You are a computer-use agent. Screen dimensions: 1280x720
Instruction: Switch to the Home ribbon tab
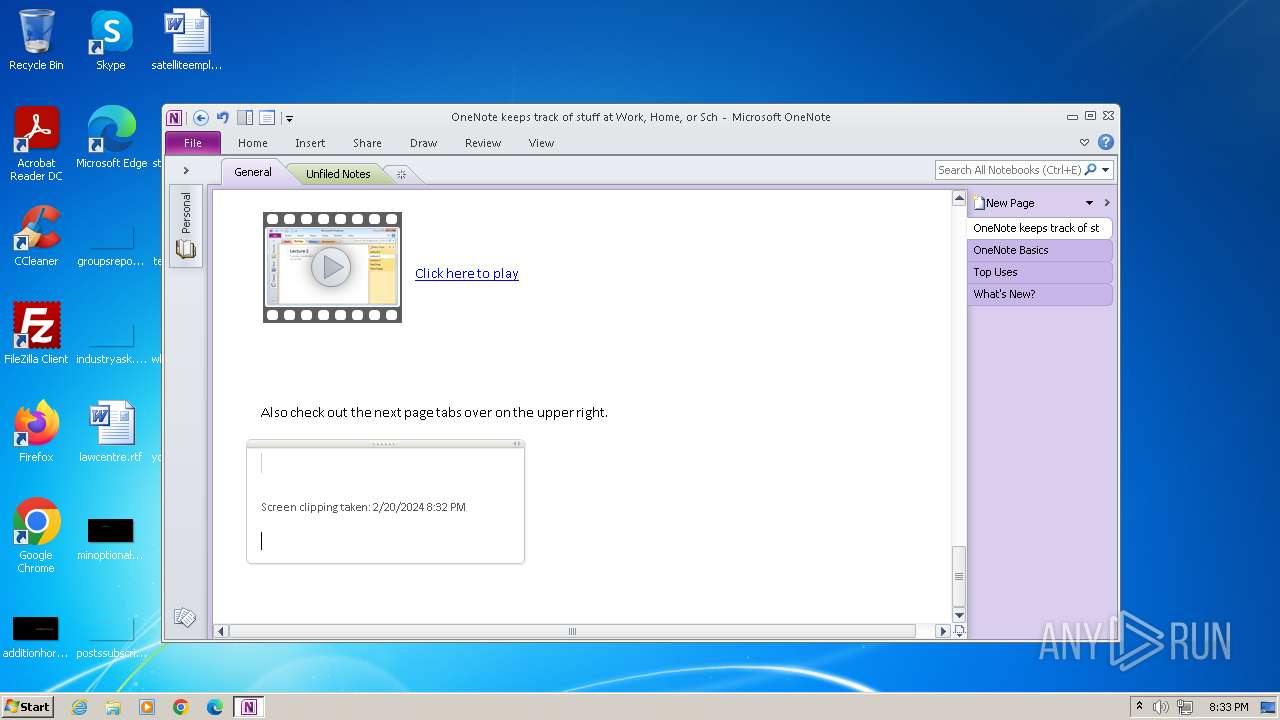(253, 143)
